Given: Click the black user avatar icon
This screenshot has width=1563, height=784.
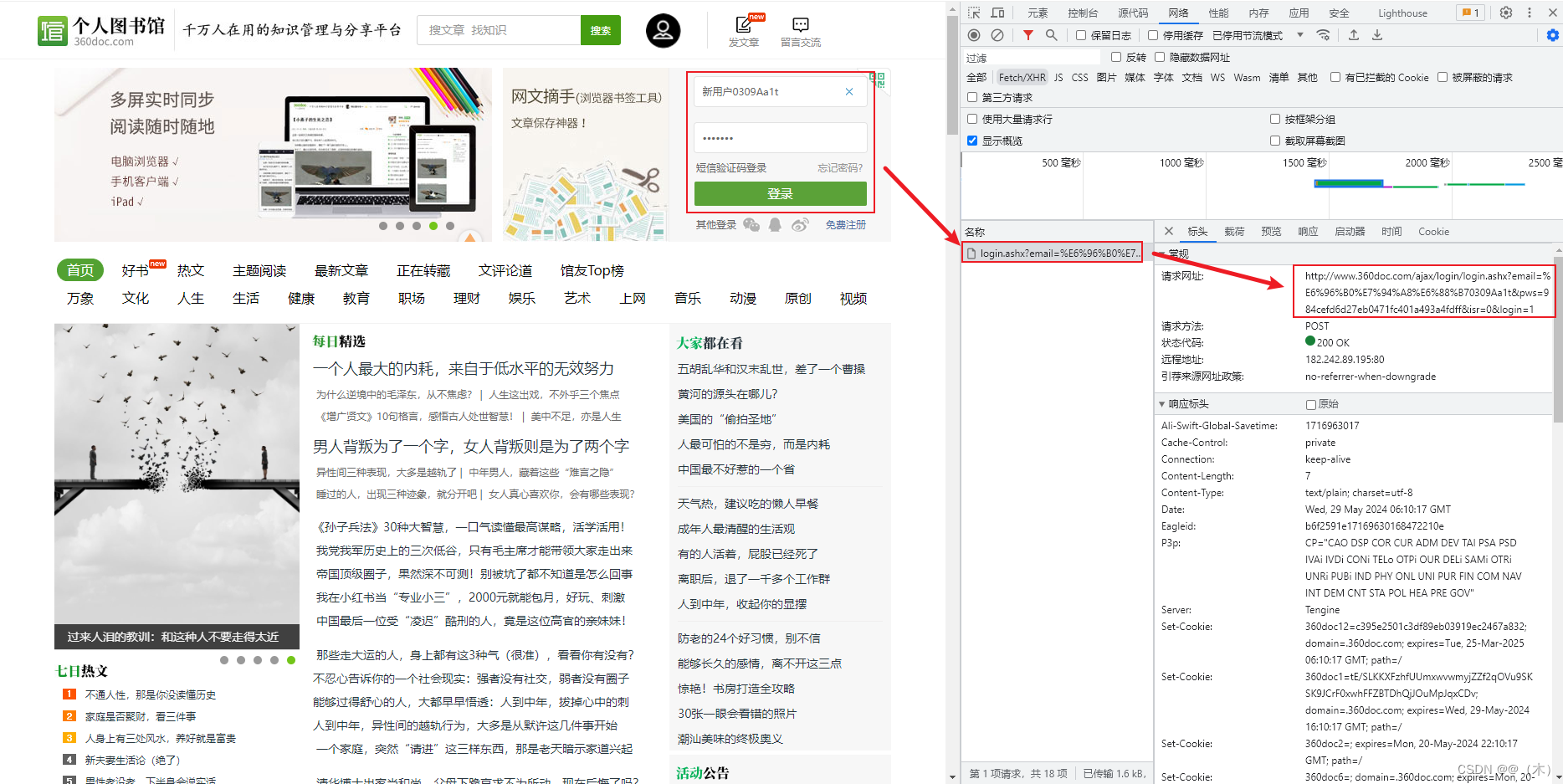Looking at the screenshot, I should tap(663, 30).
